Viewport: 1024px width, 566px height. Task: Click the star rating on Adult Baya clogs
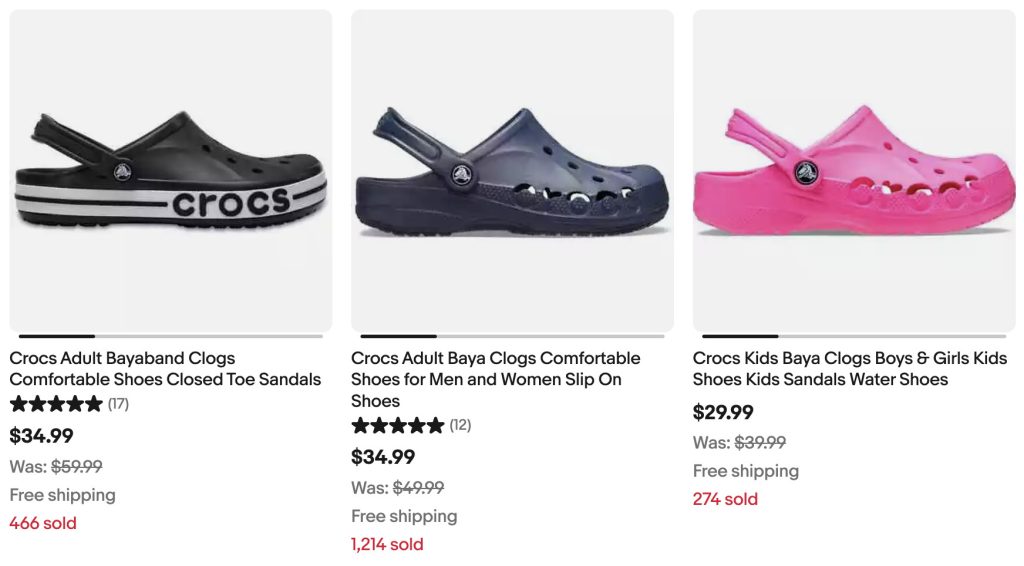(x=398, y=425)
